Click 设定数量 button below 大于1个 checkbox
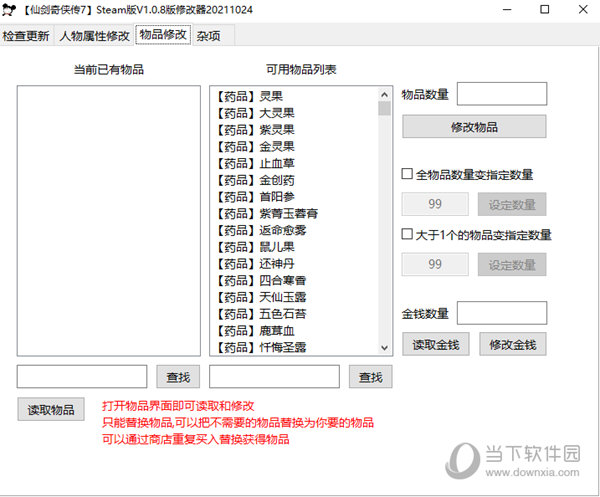This screenshot has width=600, height=497. [512, 264]
